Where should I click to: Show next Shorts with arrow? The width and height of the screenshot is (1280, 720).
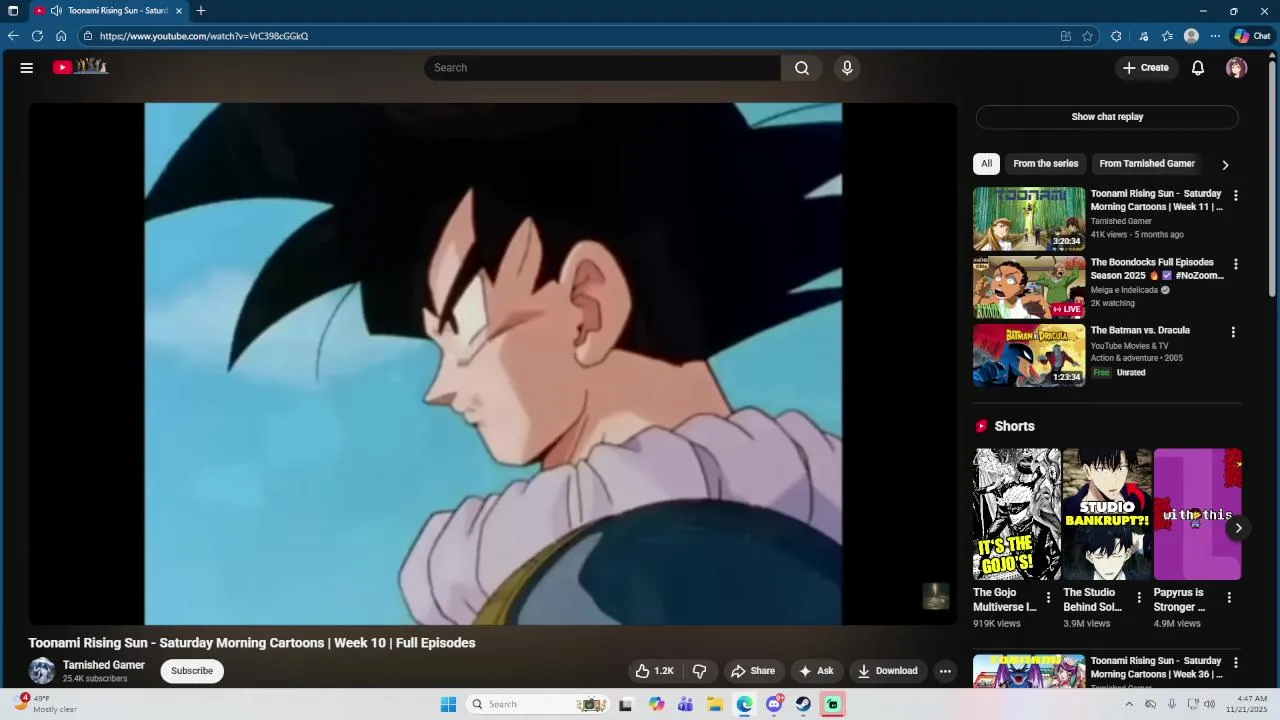click(1238, 528)
